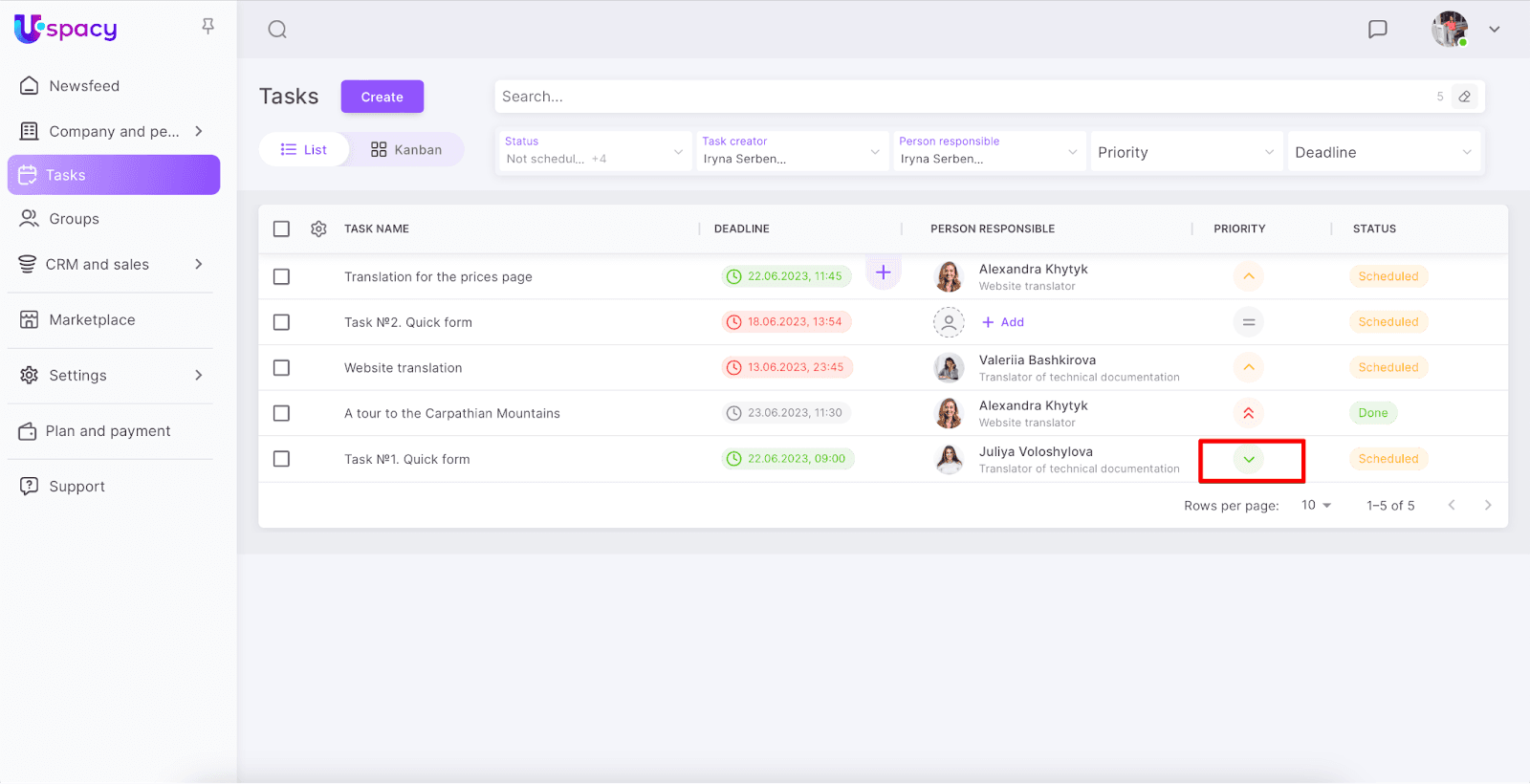Click the highest priority icon for Carpathian tour
This screenshot has height=784, width=1530.
1248,414
